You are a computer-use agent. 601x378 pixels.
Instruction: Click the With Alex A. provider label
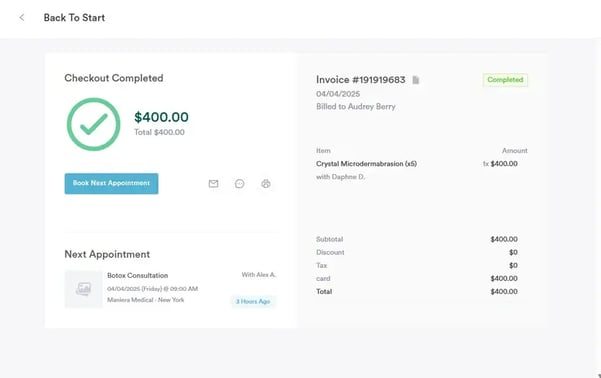[259, 274]
